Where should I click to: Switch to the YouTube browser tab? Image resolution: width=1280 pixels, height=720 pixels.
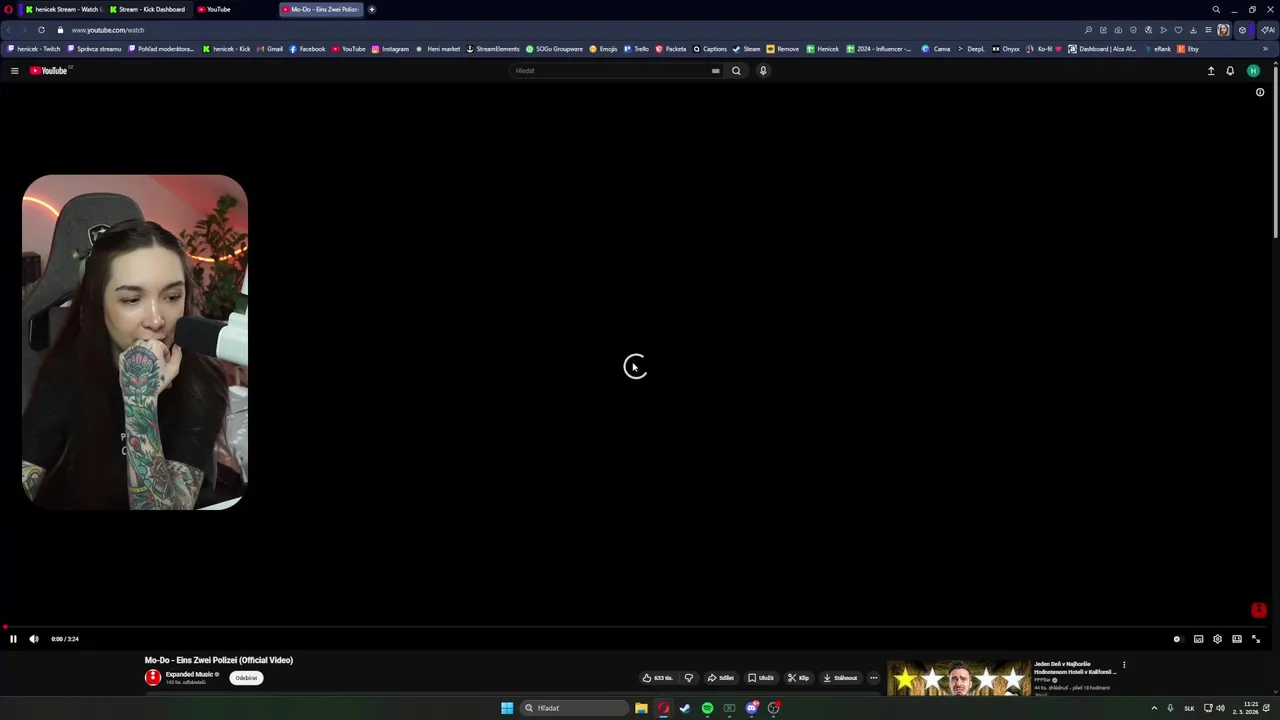coord(235,9)
